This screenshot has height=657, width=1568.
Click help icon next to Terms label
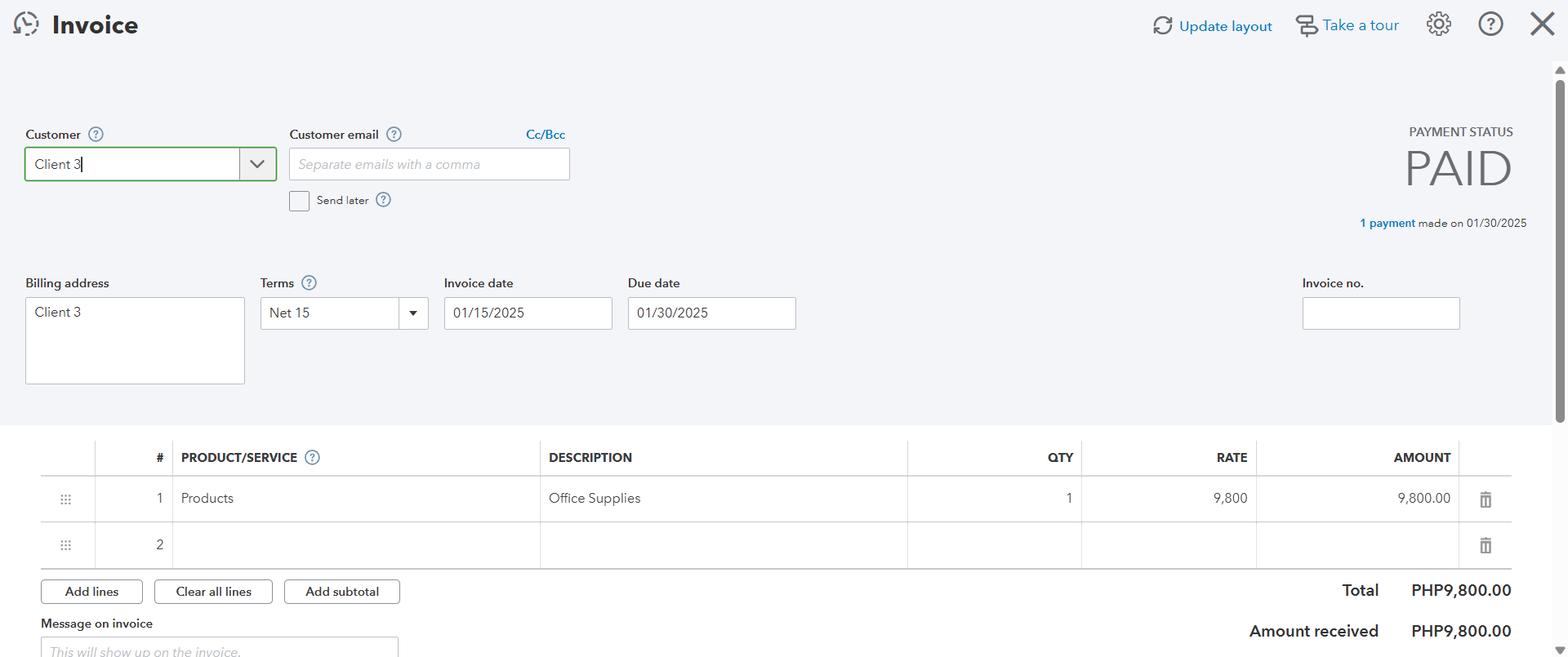click(309, 283)
